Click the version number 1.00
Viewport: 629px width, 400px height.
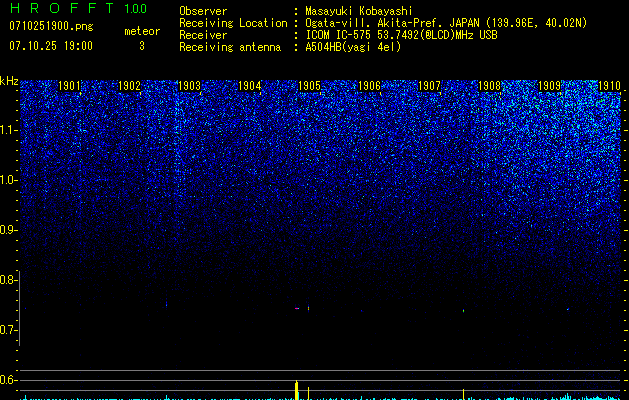point(136,8)
